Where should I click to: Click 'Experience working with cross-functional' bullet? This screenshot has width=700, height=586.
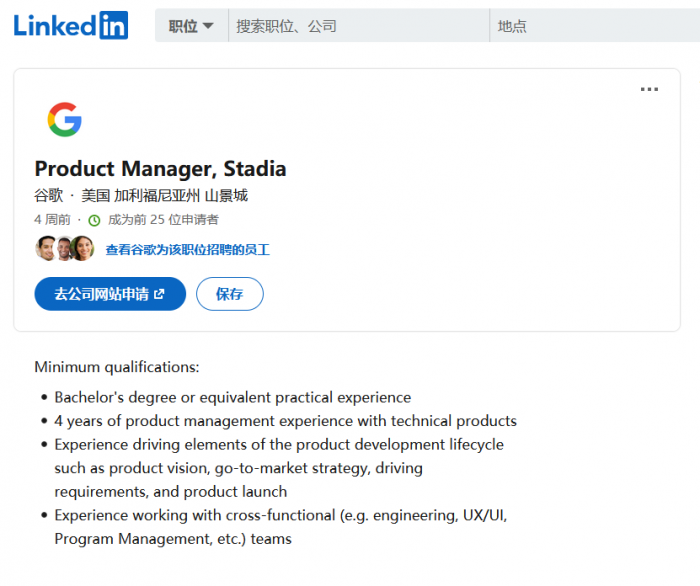tap(281, 527)
